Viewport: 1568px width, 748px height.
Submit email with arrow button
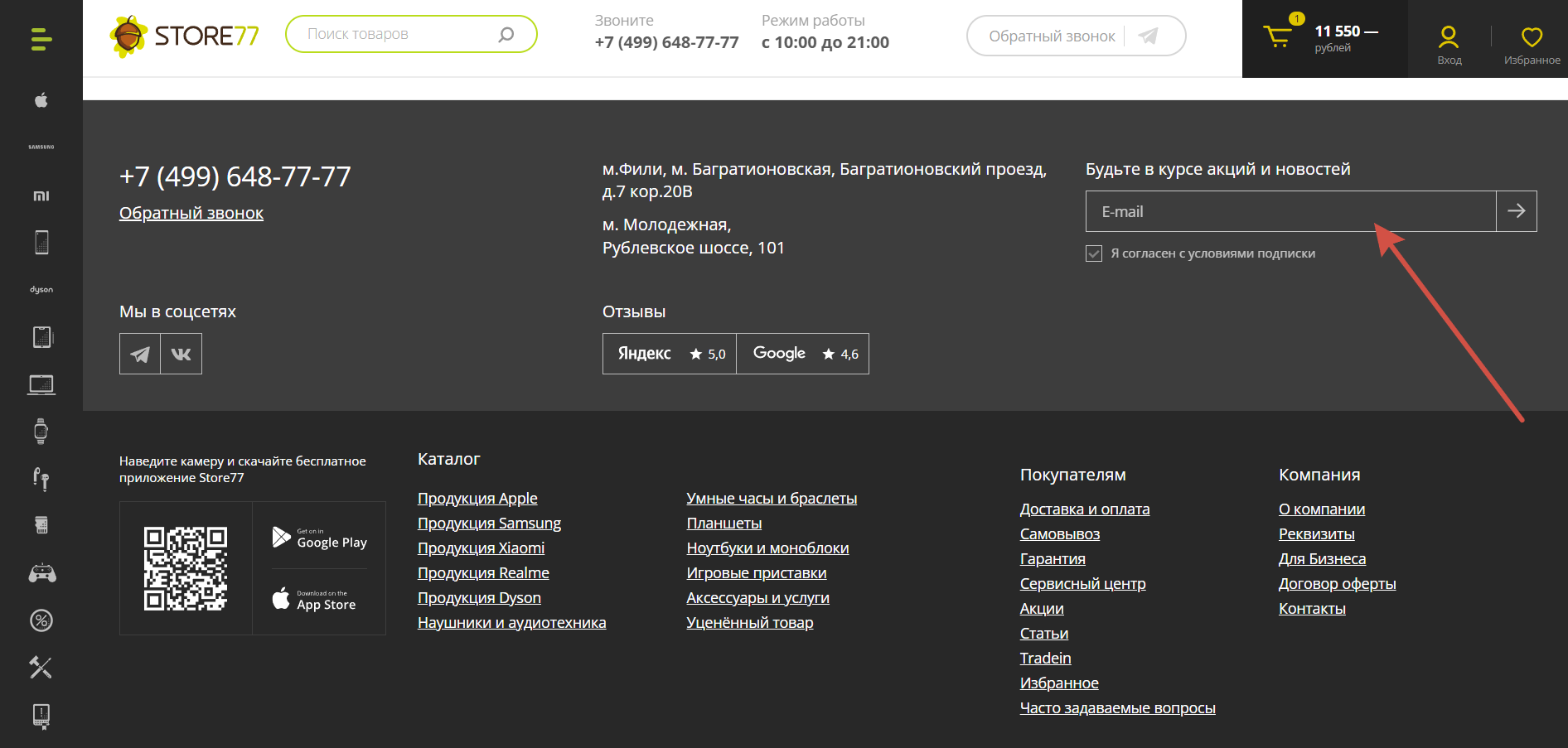pyautogui.click(x=1517, y=211)
